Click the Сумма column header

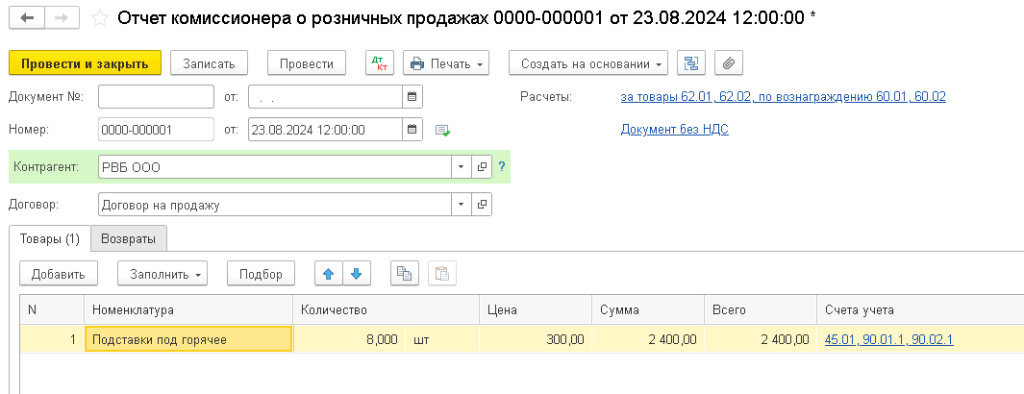[x=648, y=310]
